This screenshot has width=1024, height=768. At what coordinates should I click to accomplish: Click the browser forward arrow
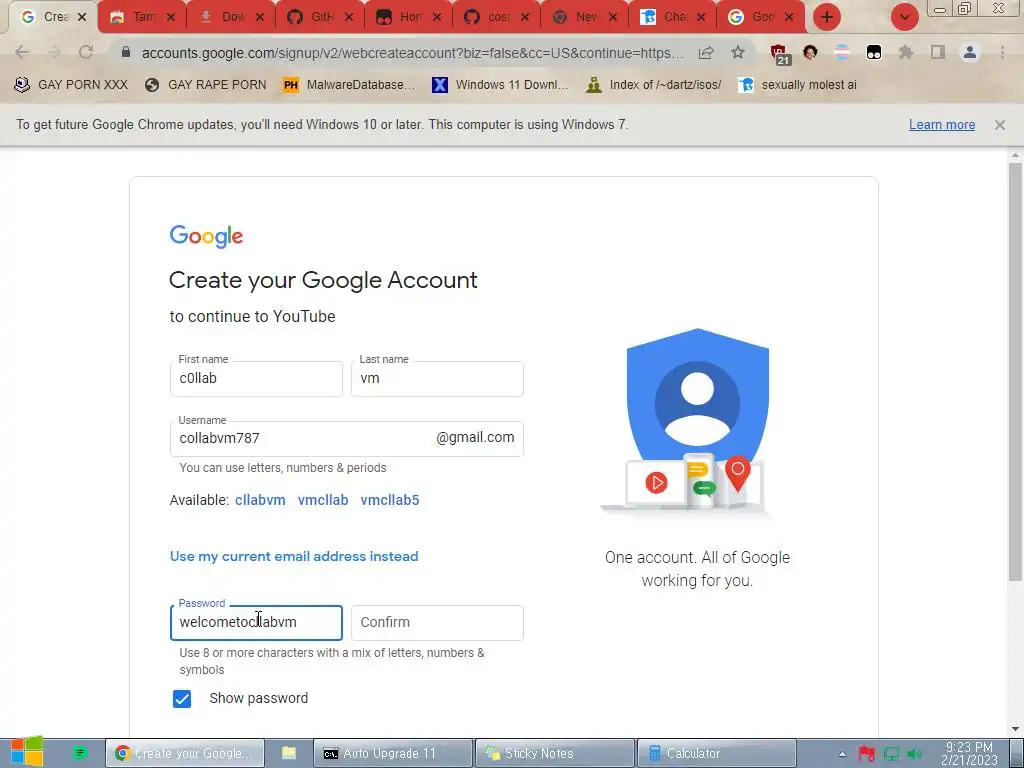[x=54, y=52]
